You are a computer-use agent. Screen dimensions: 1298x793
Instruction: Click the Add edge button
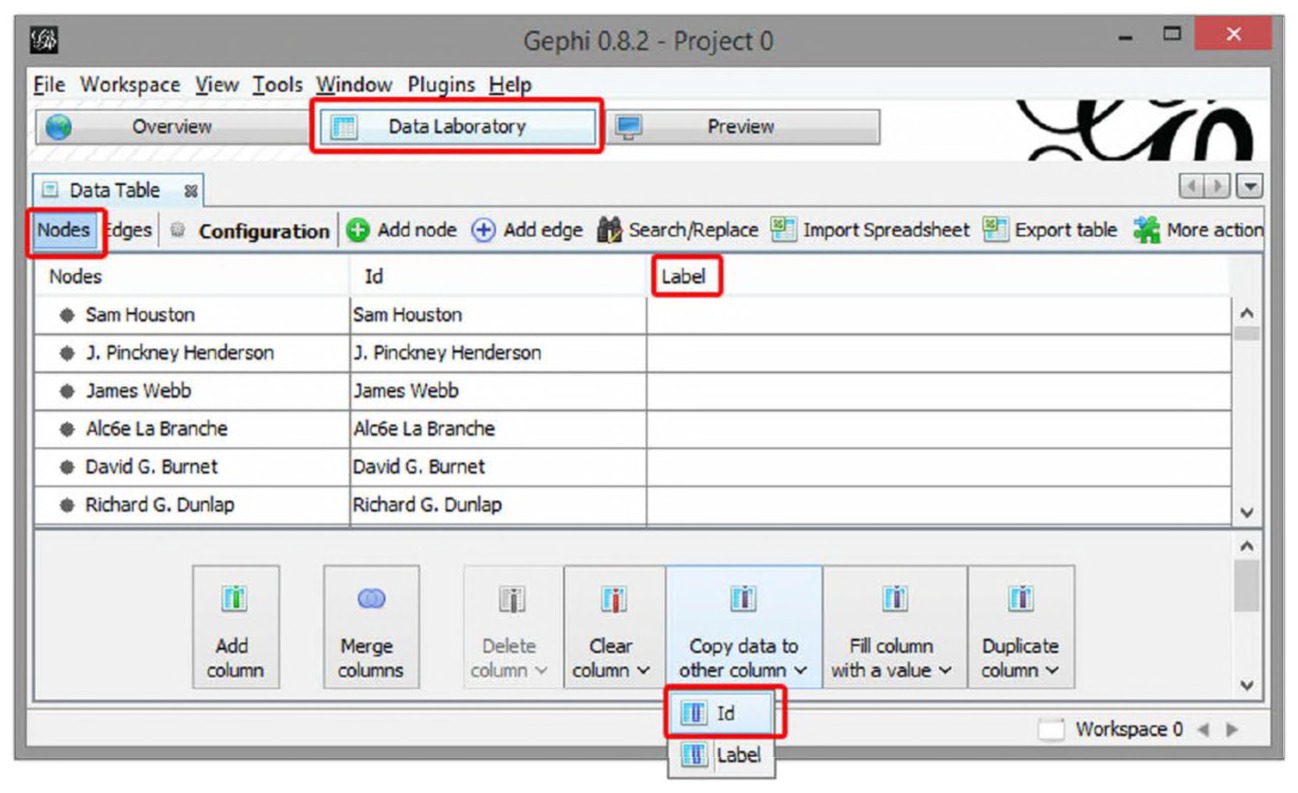[527, 230]
